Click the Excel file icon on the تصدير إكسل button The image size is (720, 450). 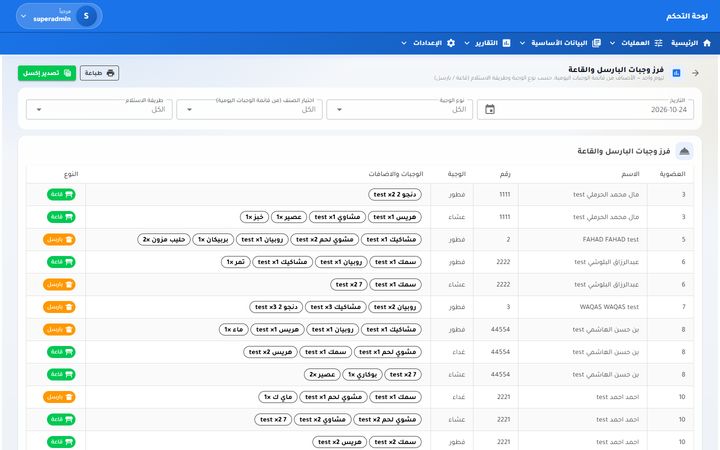[x=68, y=73]
